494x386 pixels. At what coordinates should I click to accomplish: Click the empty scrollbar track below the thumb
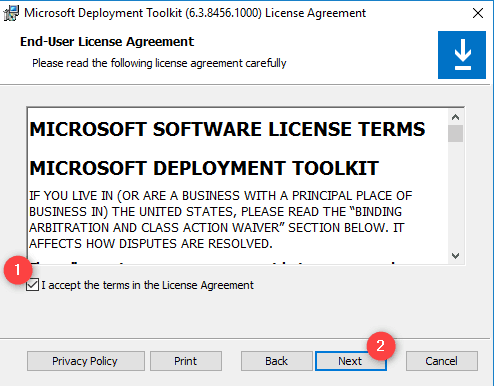(x=455, y=195)
